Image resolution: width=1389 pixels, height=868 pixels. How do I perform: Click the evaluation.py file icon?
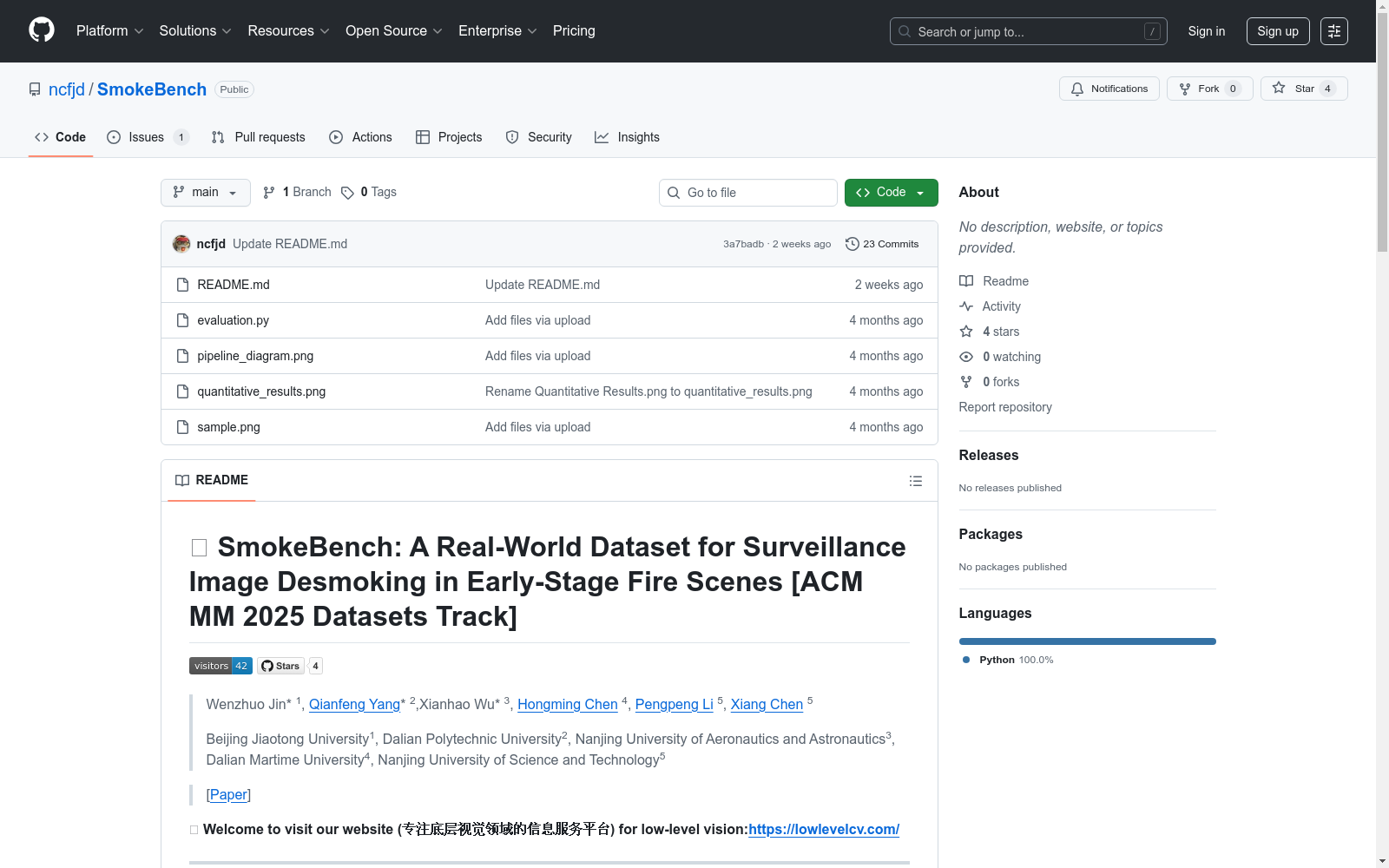tap(182, 320)
